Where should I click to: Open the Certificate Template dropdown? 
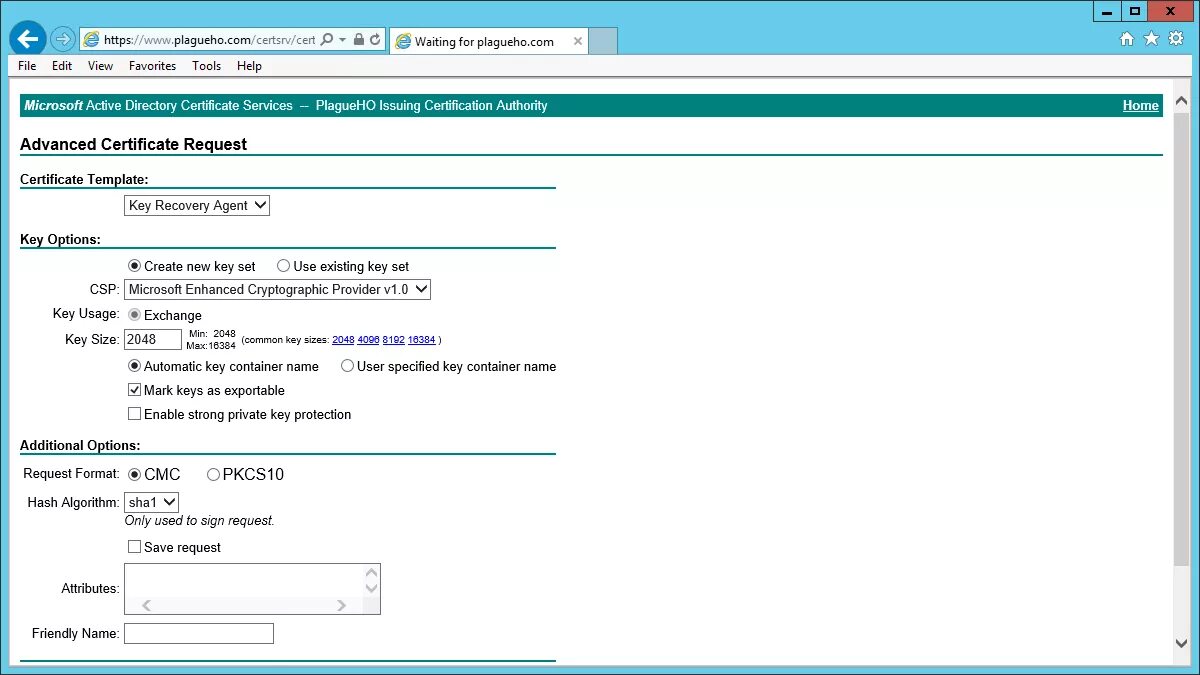pos(197,205)
